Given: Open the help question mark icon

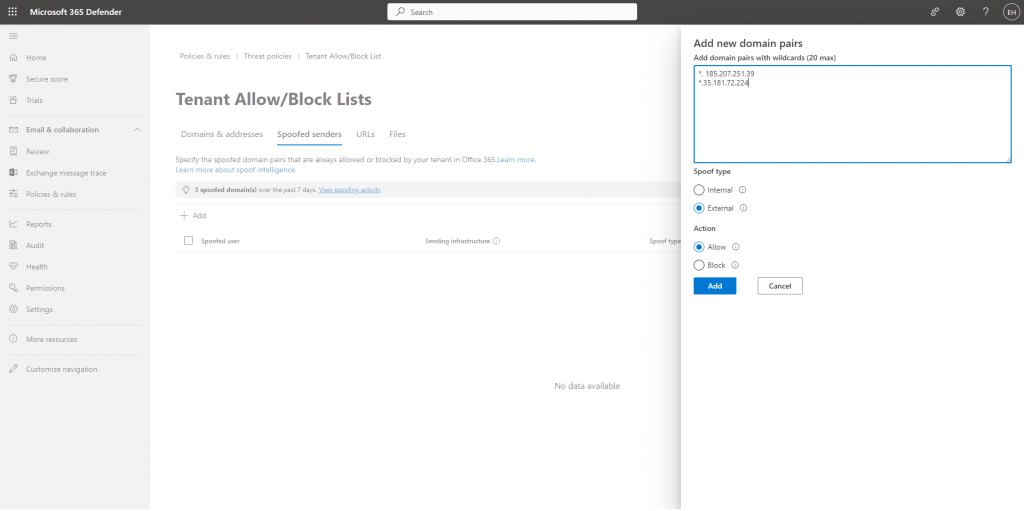Looking at the screenshot, I should tap(986, 12).
